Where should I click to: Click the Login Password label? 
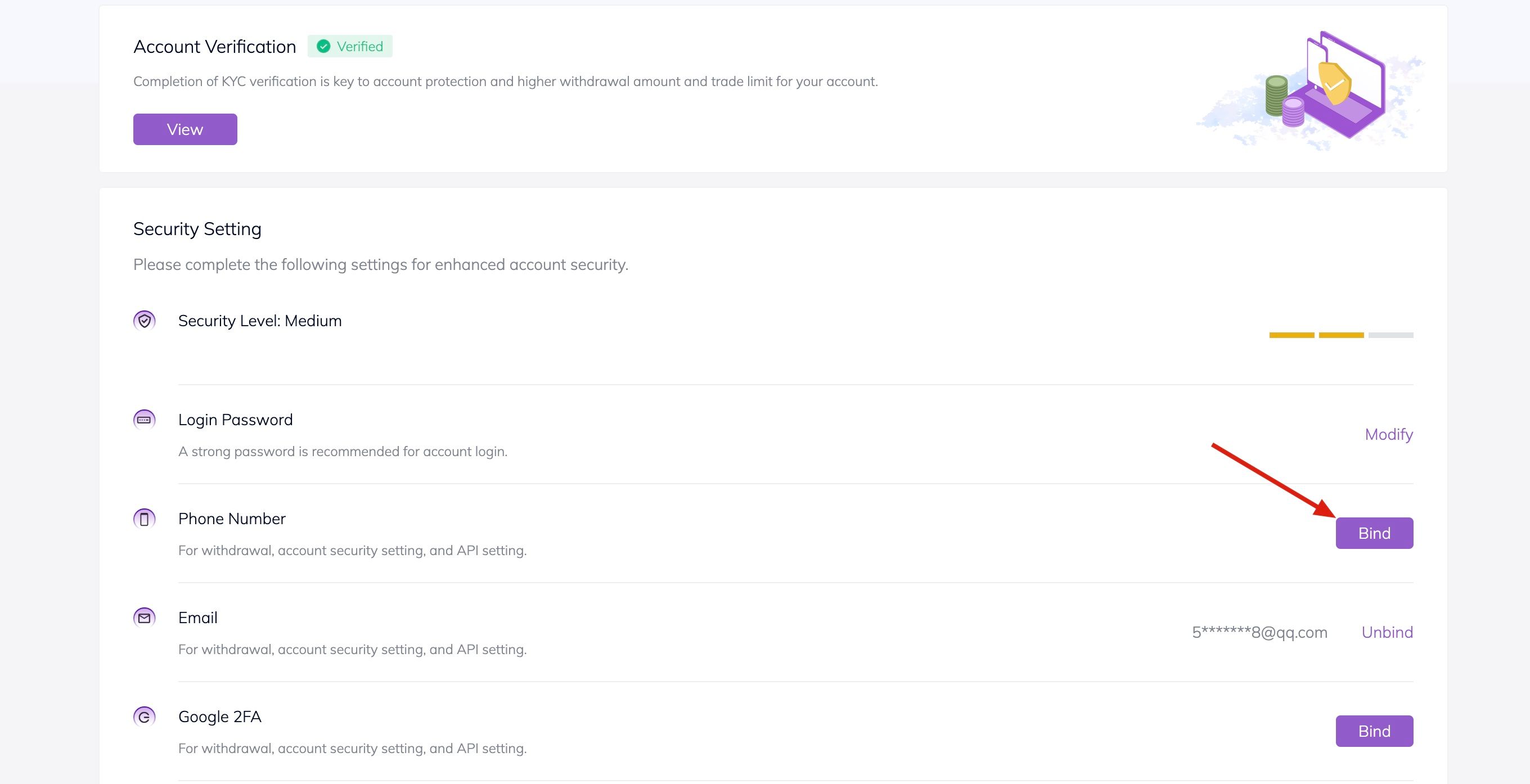[x=235, y=420]
